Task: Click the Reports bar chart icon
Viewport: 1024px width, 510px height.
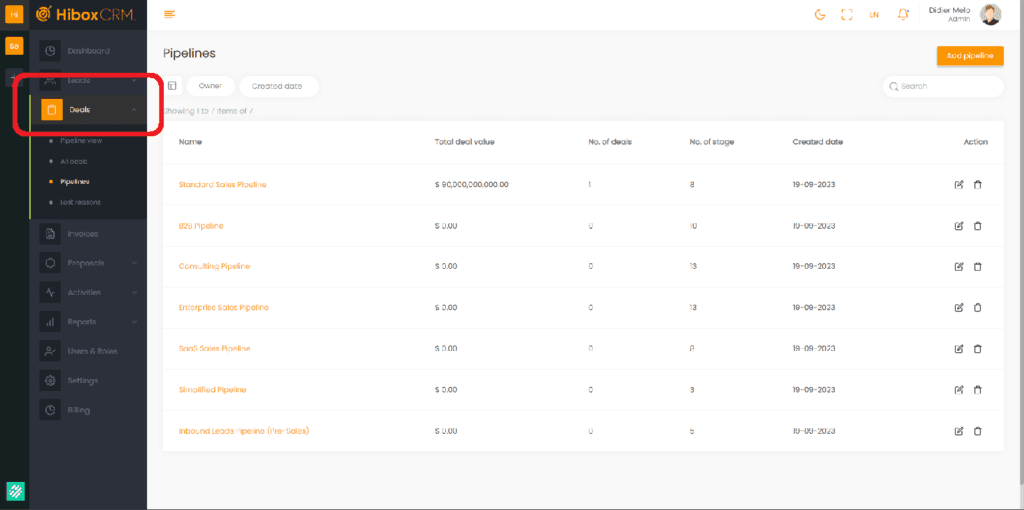Action: [x=50, y=322]
